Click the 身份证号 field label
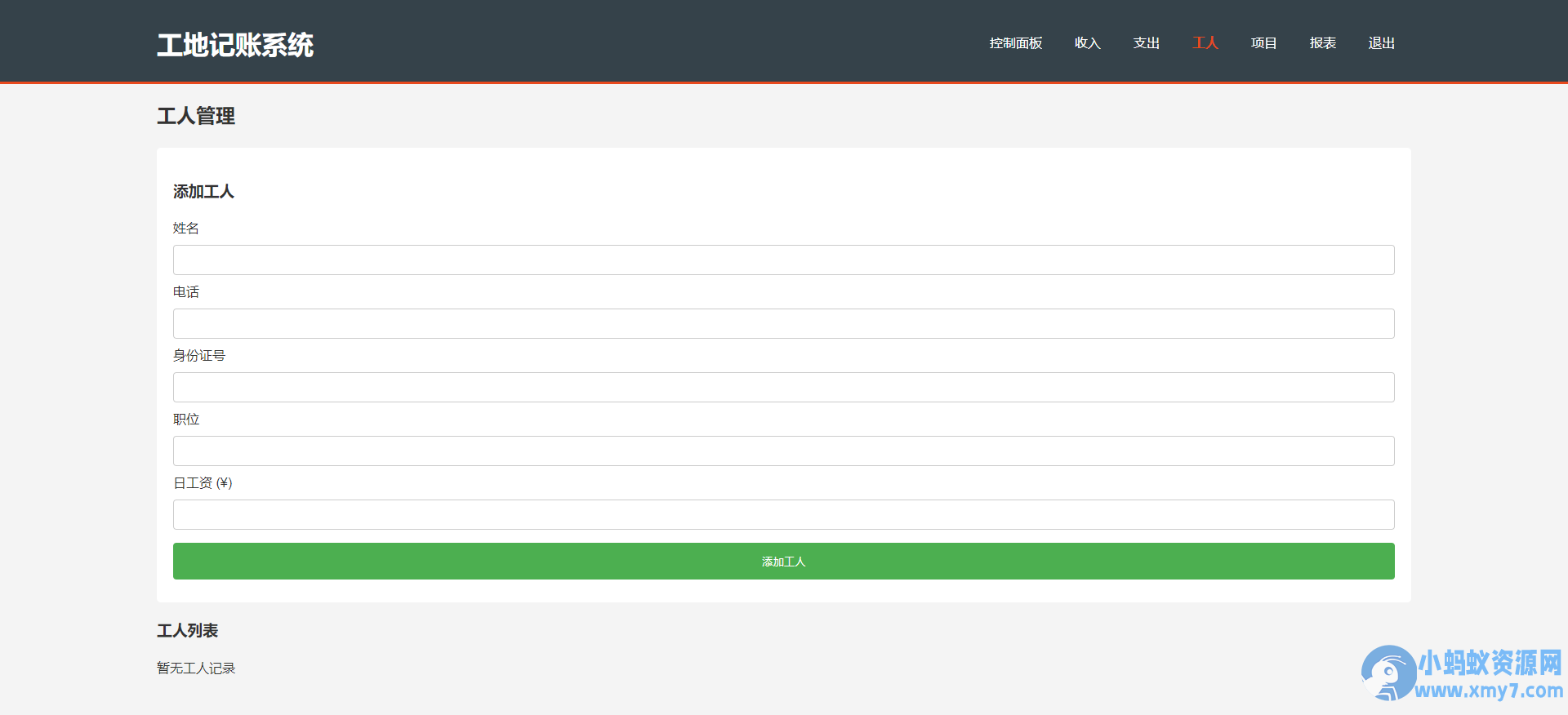 point(199,356)
